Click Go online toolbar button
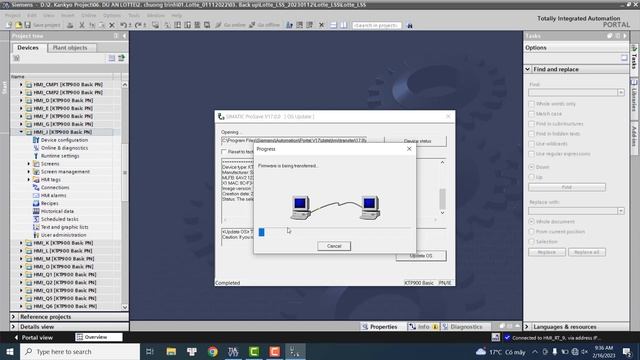Screen dimensions: 640x360 231,25
